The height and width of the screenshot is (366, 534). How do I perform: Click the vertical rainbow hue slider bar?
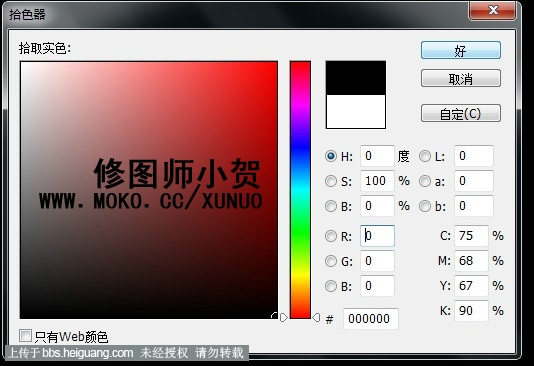click(x=300, y=190)
